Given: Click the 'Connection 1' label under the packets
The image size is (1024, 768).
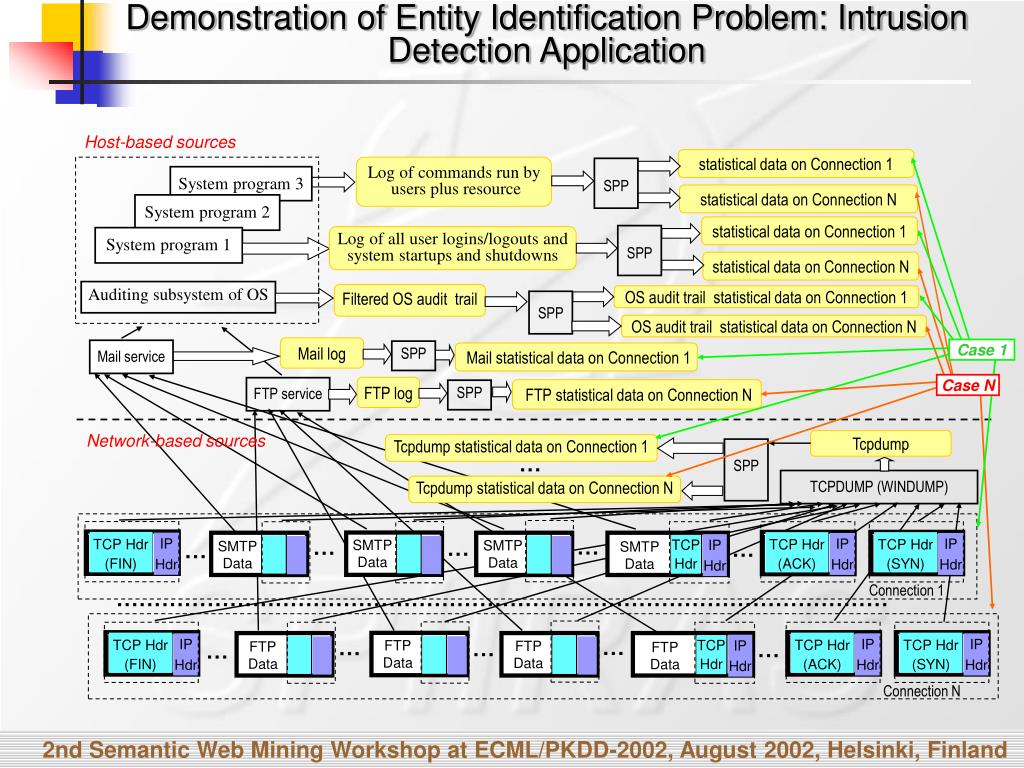Looking at the screenshot, I should click(906, 590).
